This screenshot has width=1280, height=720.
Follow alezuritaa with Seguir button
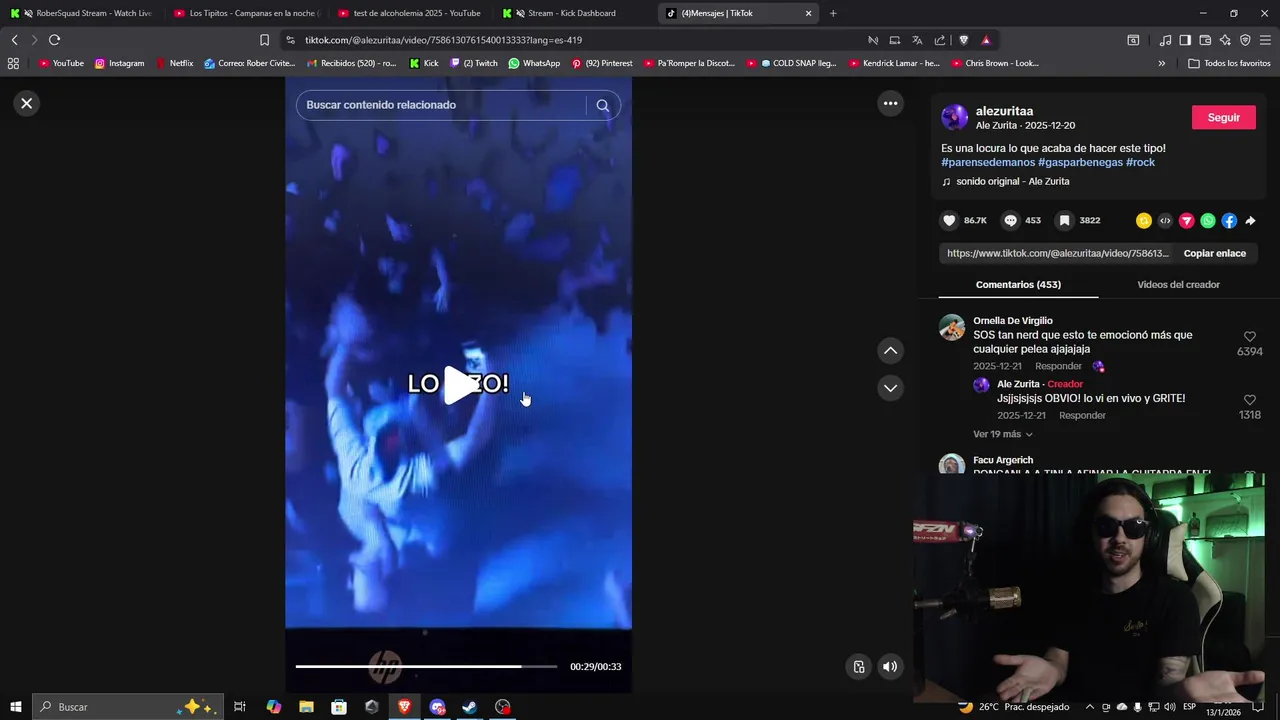point(1223,117)
